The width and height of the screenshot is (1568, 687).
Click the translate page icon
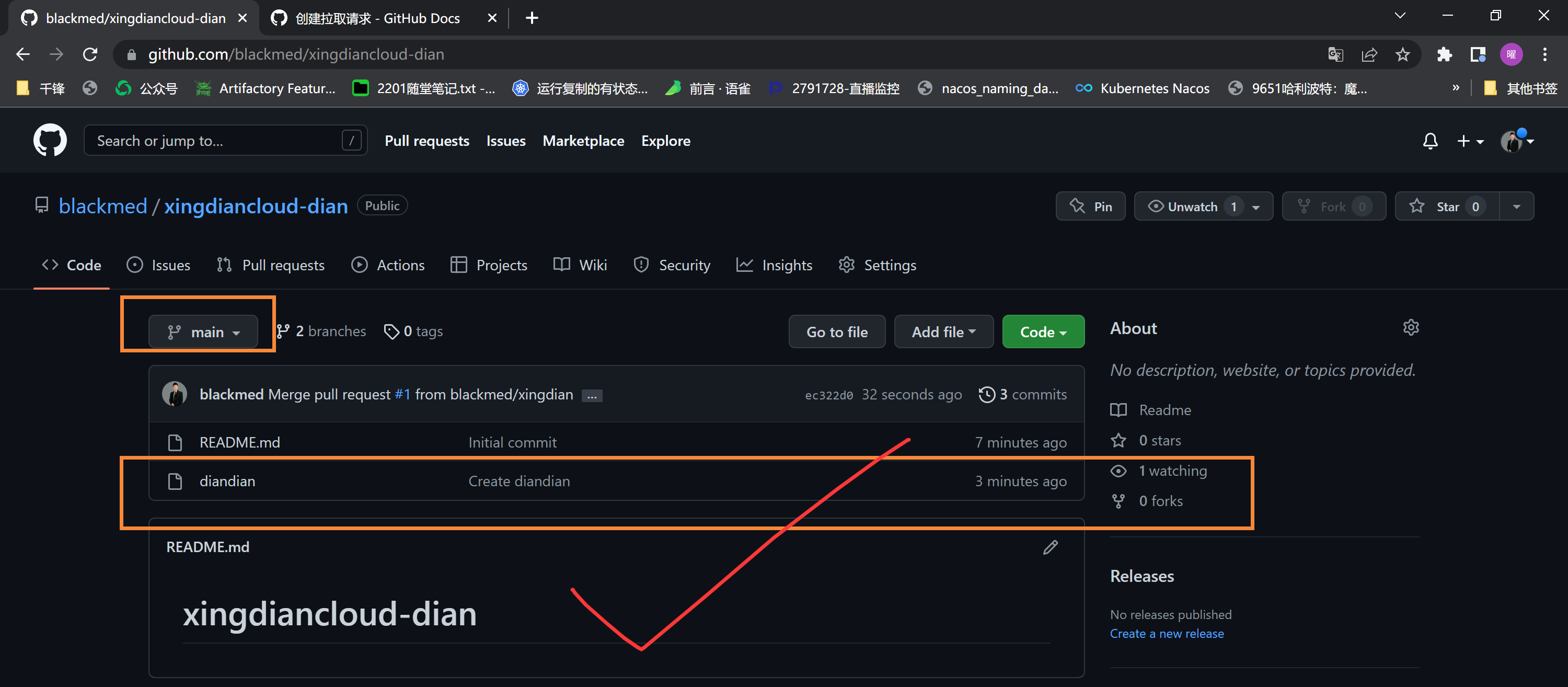click(x=1335, y=54)
